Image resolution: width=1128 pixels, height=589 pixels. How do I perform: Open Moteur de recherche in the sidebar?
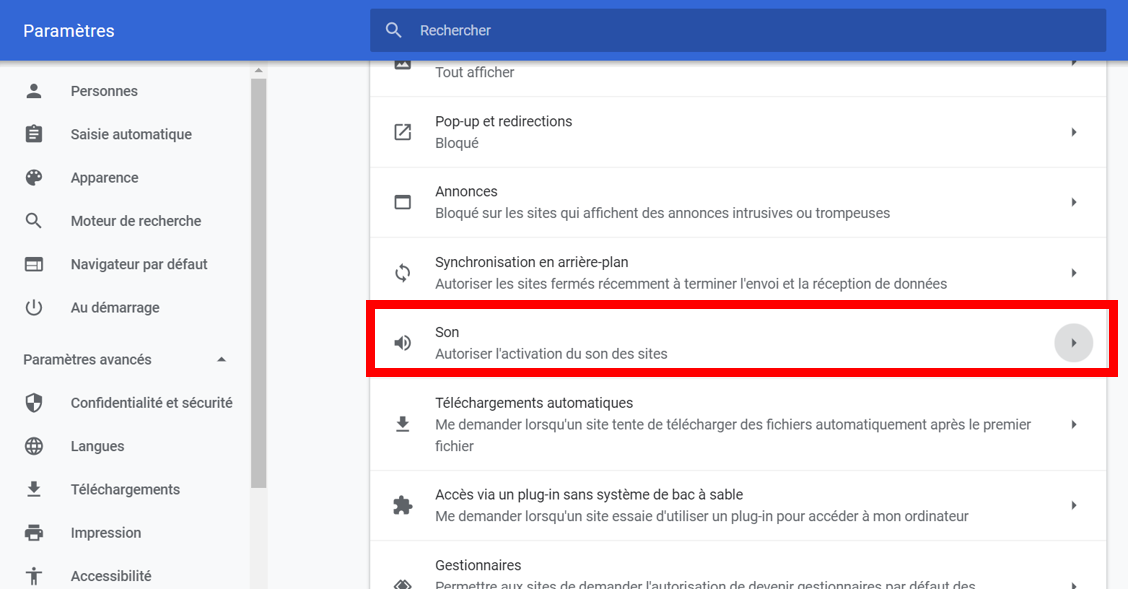tap(136, 221)
